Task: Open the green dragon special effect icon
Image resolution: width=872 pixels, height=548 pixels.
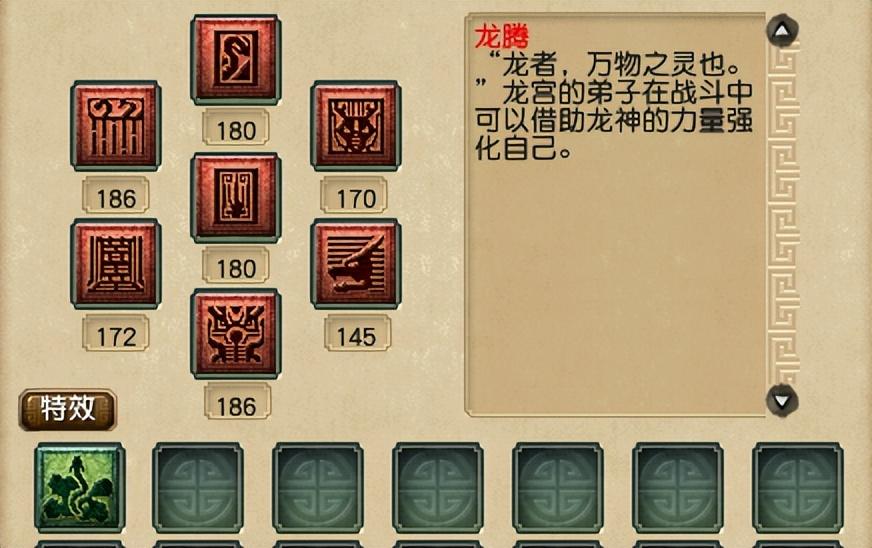Action: point(80,488)
